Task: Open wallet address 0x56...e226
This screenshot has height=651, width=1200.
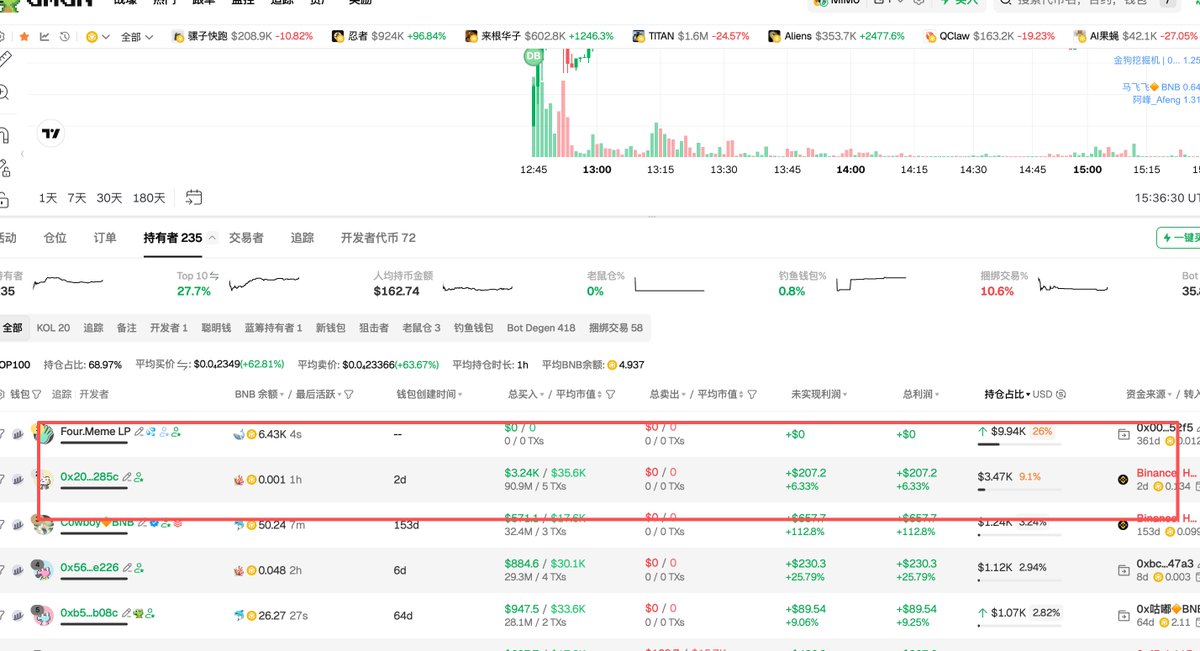Action: coord(89,567)
